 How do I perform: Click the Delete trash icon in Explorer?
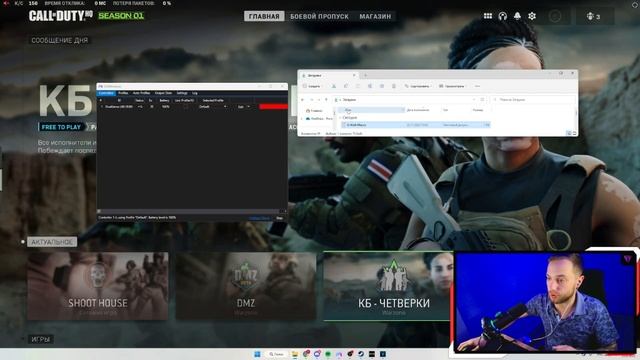click(x=394, y=86)
